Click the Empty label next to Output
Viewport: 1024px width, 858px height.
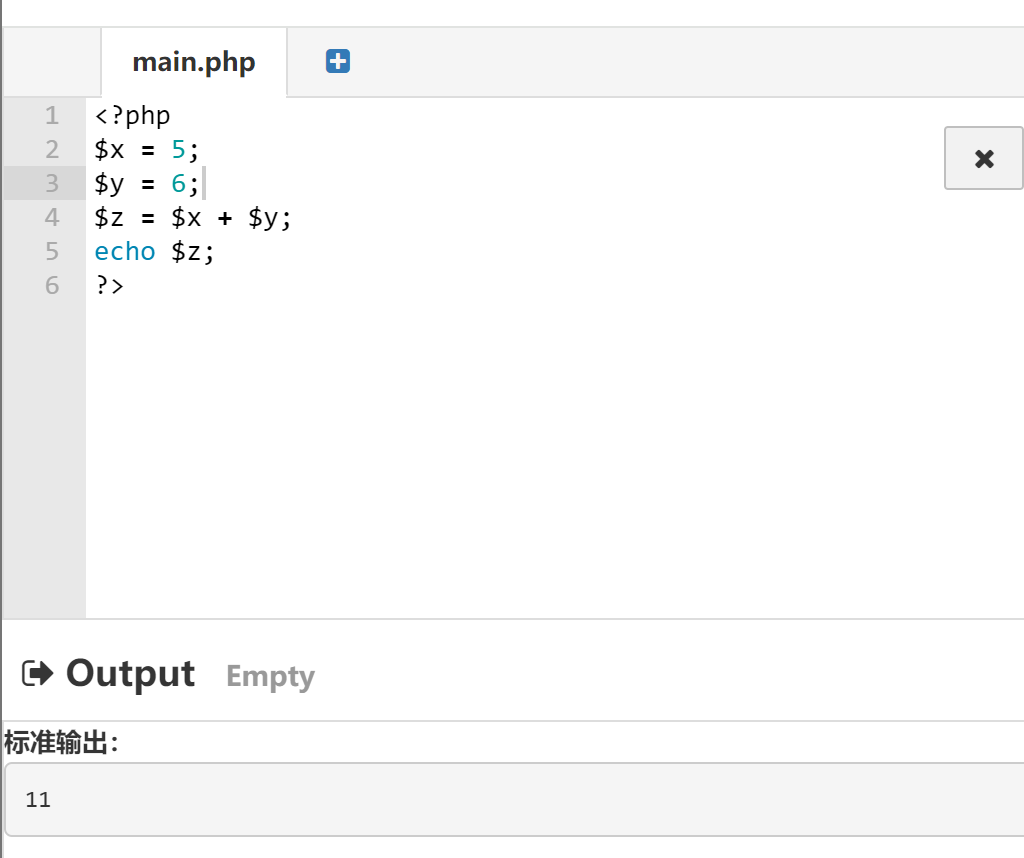pyautogui.click(x=270, y=676)
